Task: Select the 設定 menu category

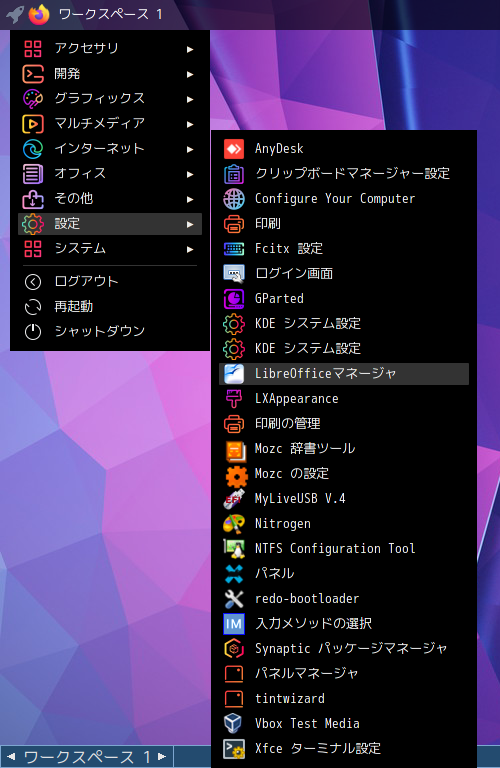Action: 110,224
